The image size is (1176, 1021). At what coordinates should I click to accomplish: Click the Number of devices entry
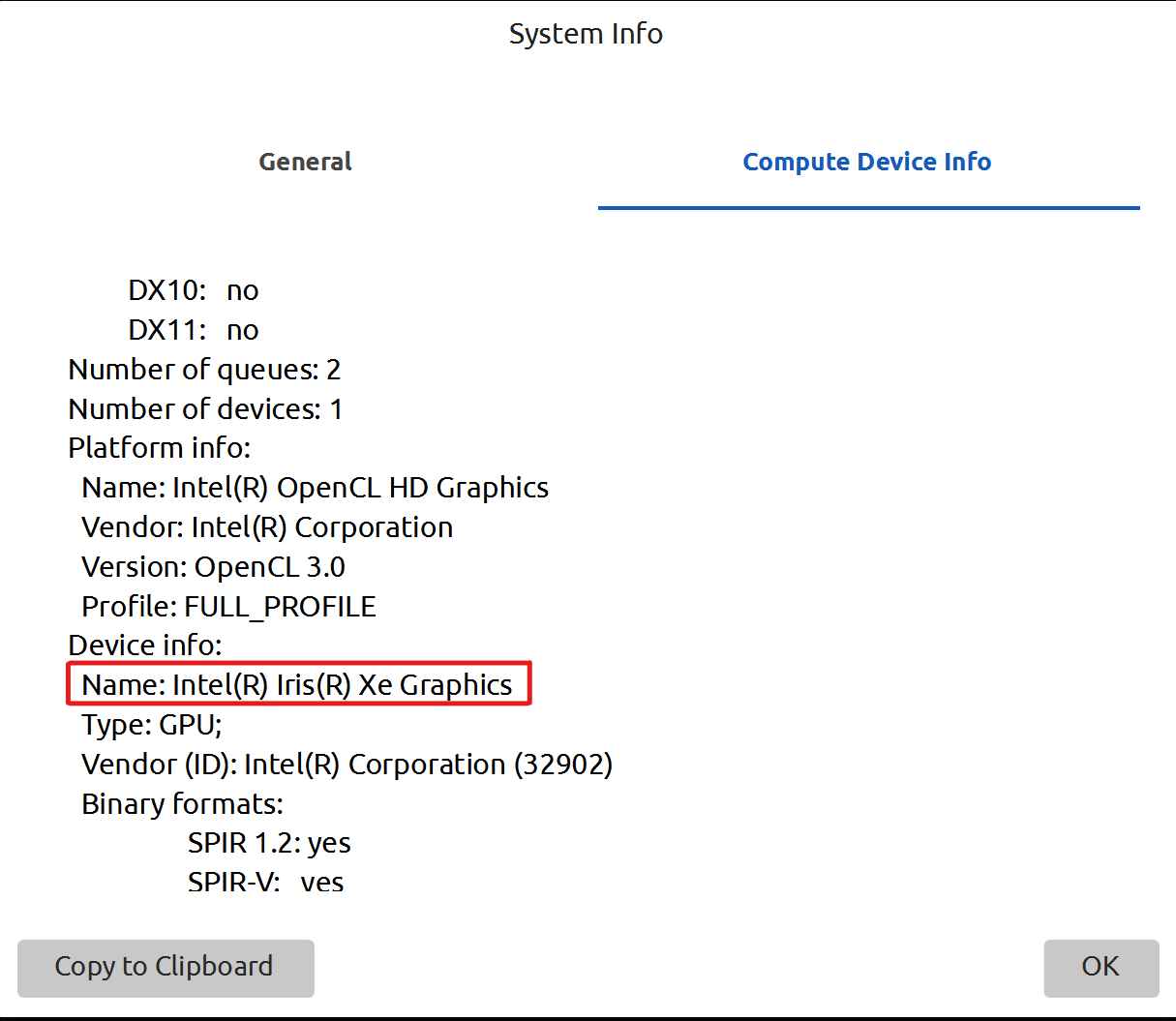(x=204, y=408)
